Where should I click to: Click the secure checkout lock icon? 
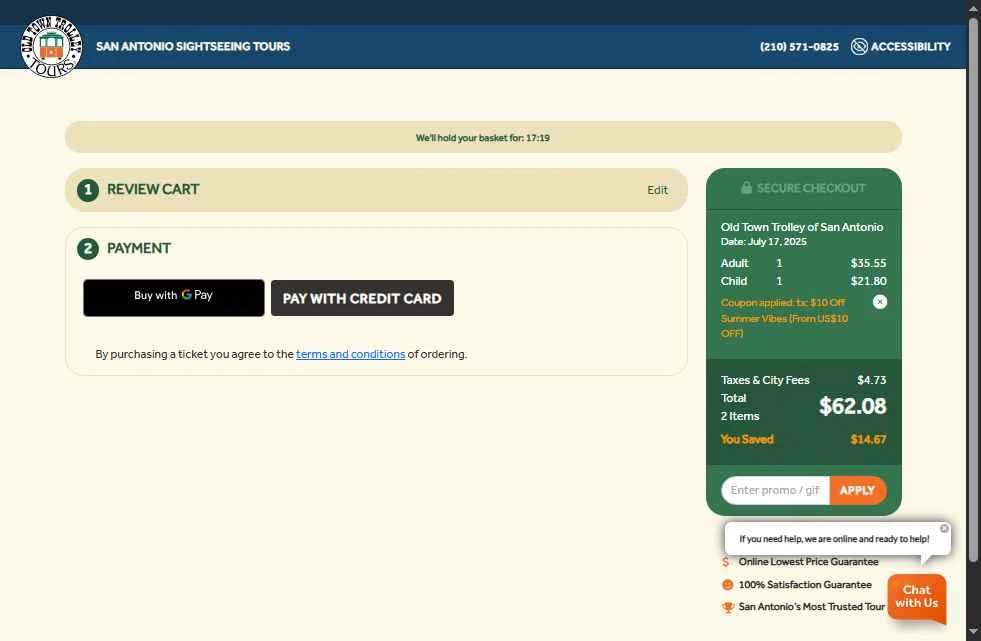point(746,188)
